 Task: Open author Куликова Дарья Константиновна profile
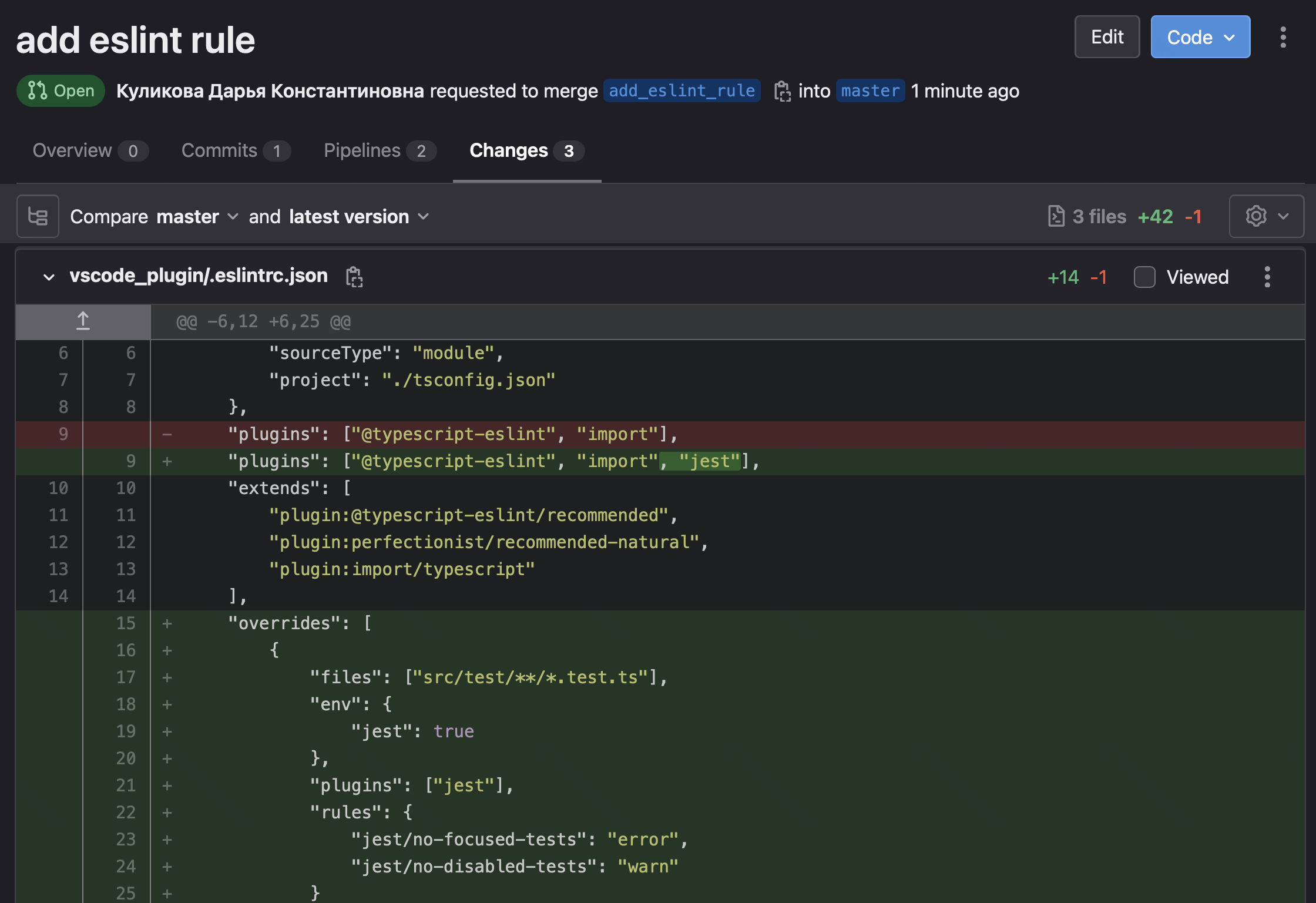click(270, 91)
